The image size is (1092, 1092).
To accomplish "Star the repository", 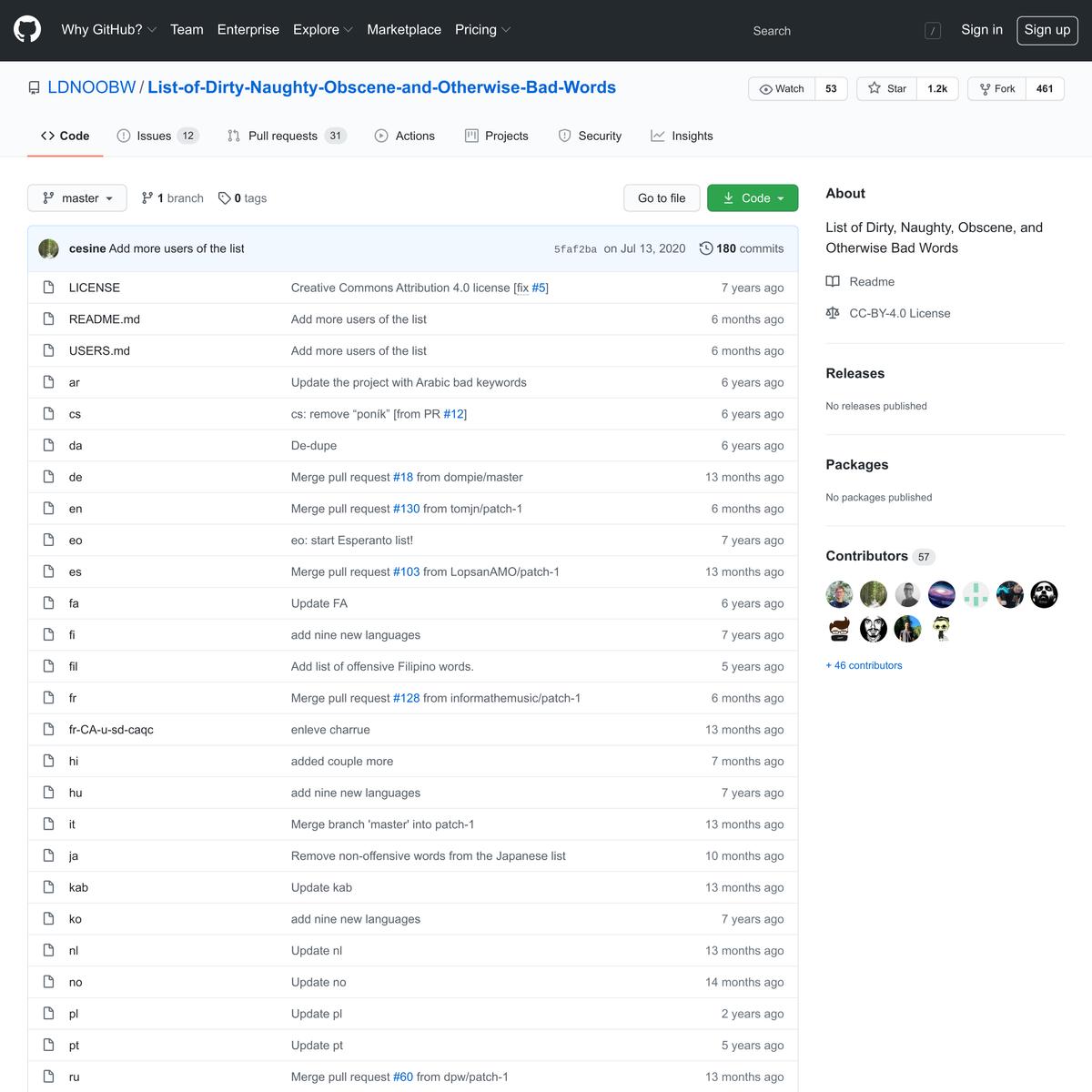I will [x=887, y=89].
